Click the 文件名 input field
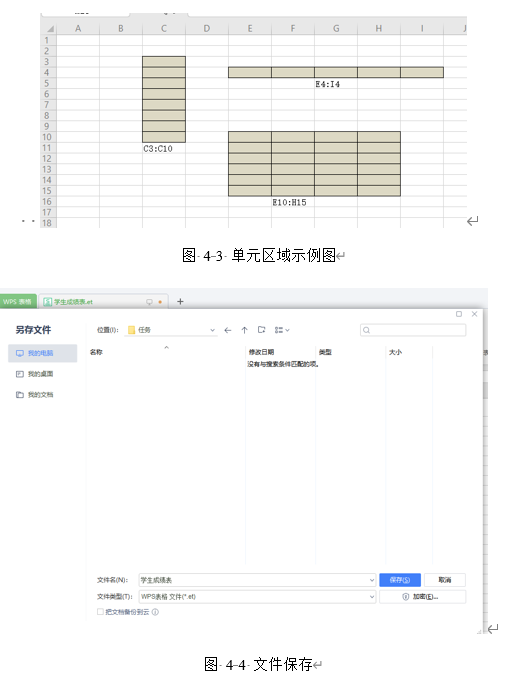Viewport: 530px width, 680px height. 254,580
